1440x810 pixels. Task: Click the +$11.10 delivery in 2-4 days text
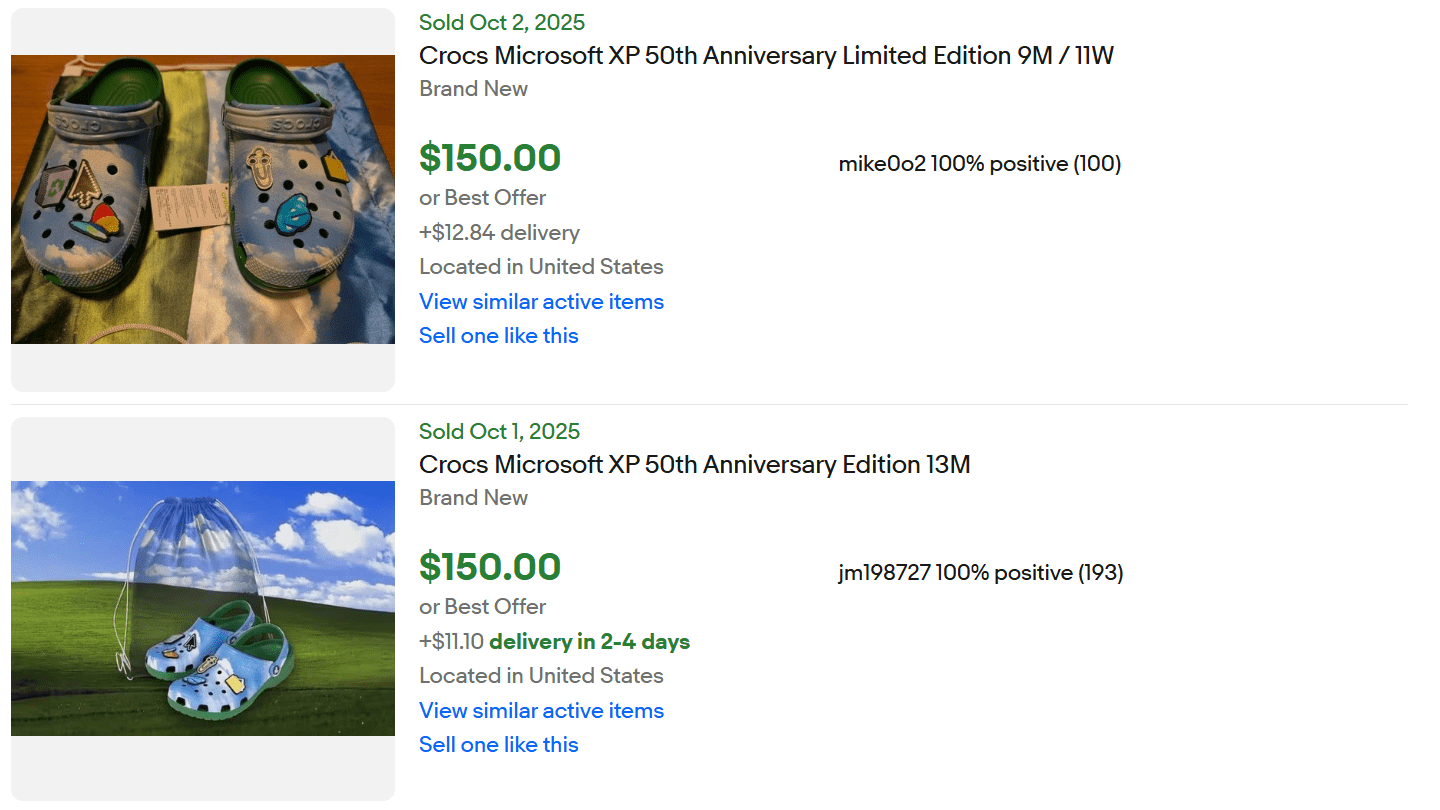point(554,642)
